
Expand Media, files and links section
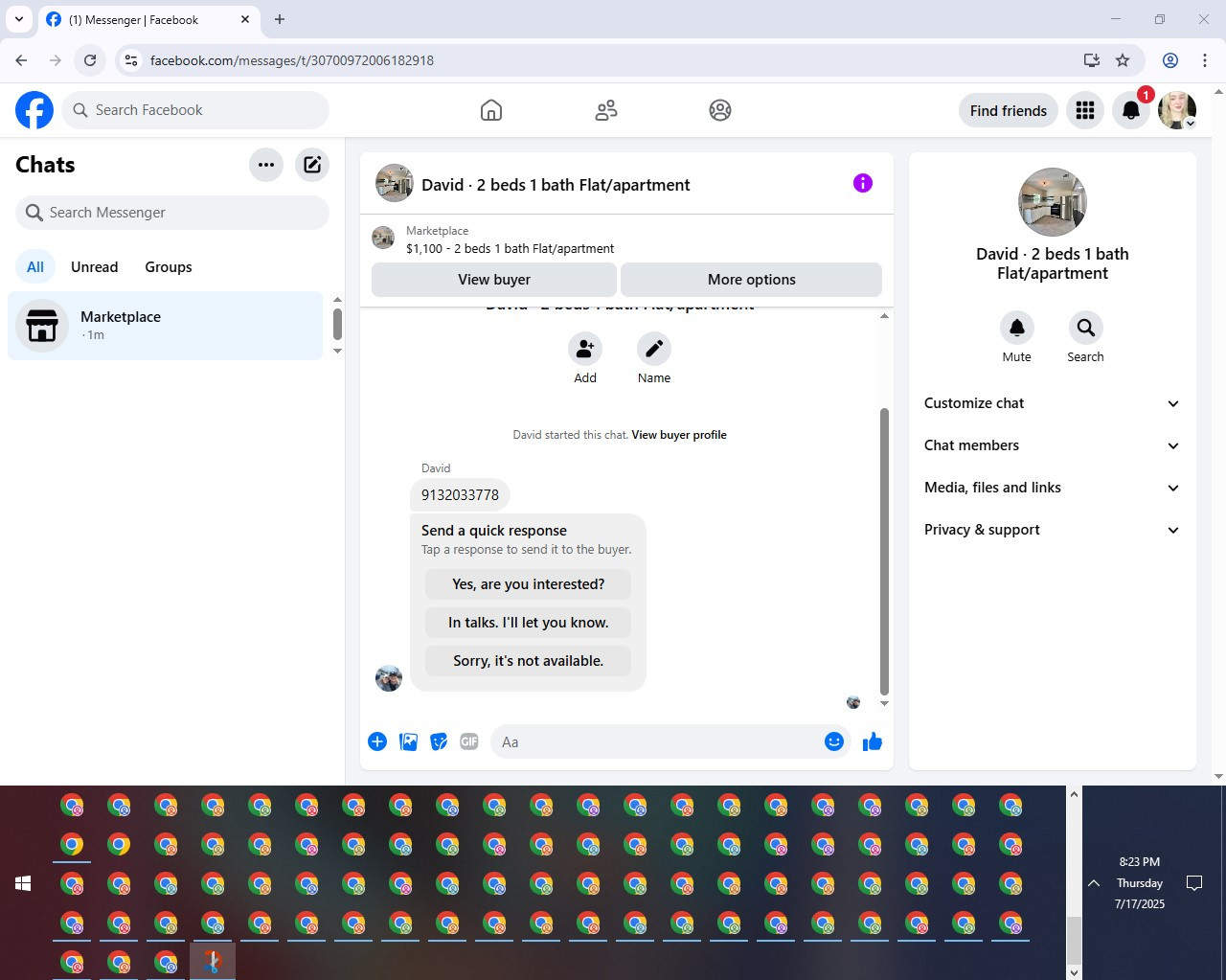tap(1053, 488)
